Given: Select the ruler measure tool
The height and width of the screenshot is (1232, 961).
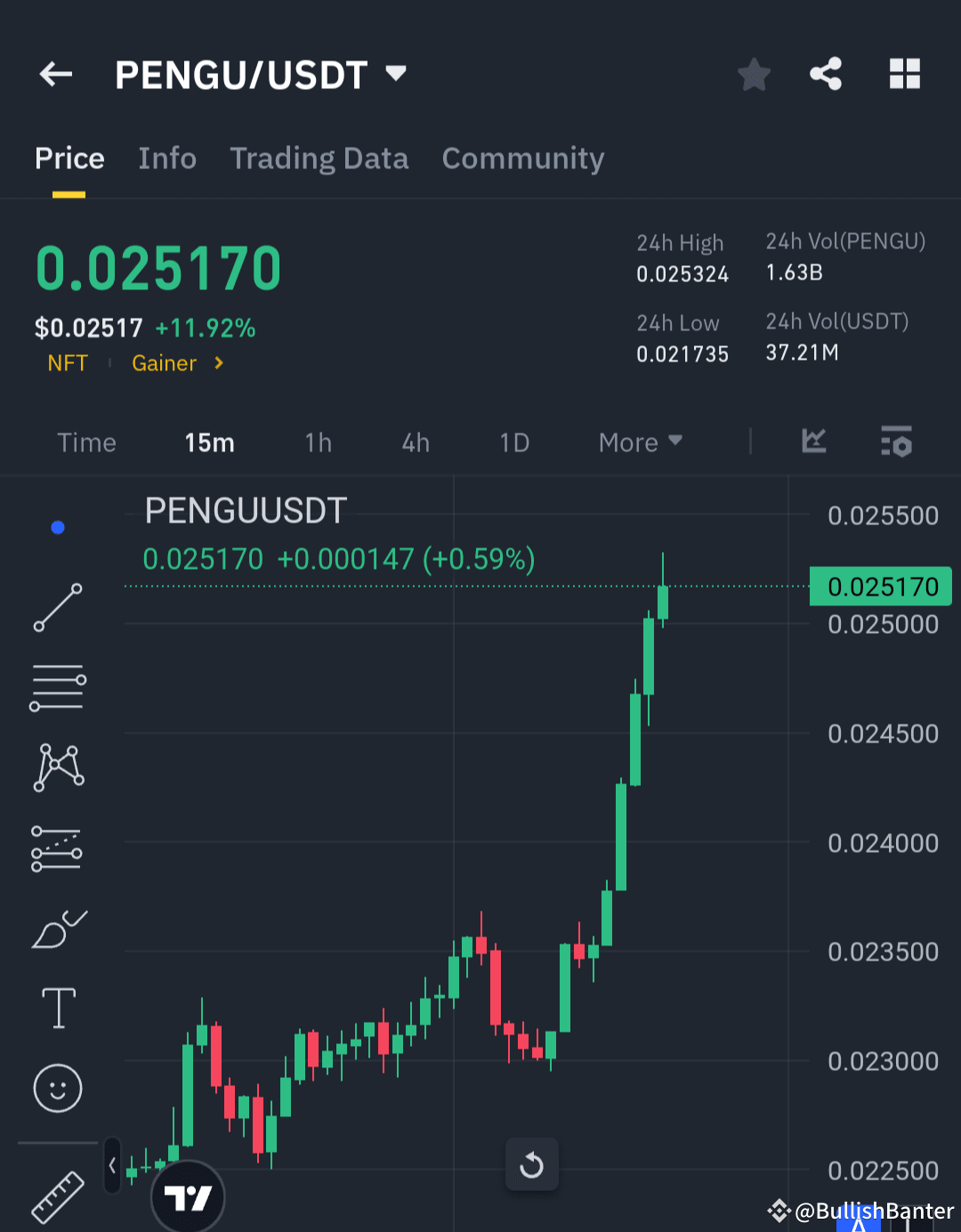Looking at the screenshot, I should click(x=57, y=1197).
